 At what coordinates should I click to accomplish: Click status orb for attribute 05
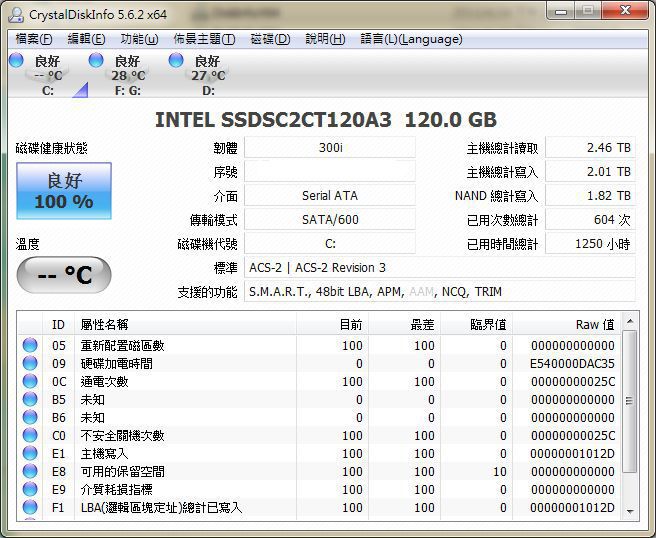pos(30,345)
